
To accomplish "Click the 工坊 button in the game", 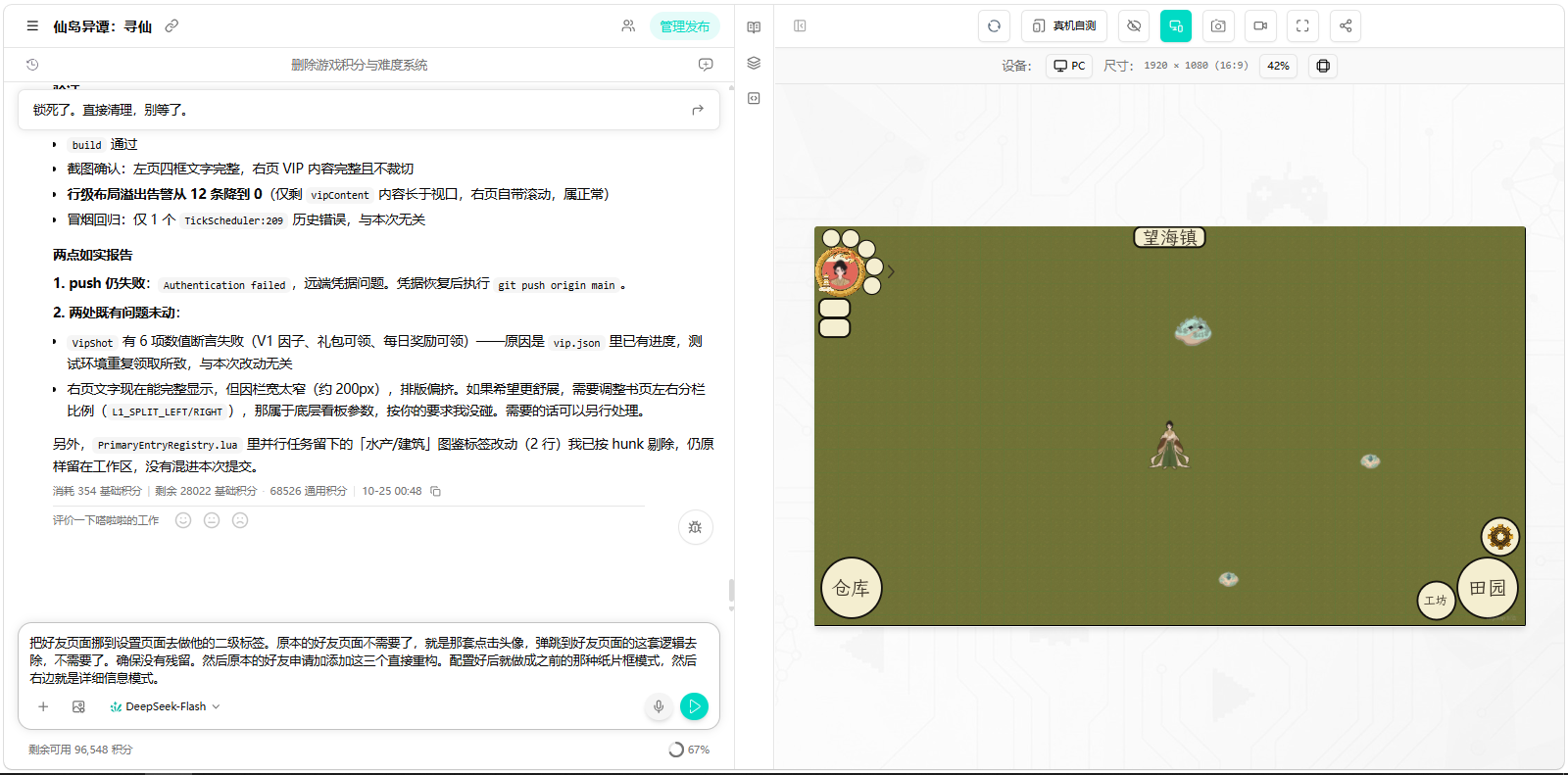I will pyautogui.click(x=1436, y=600).
